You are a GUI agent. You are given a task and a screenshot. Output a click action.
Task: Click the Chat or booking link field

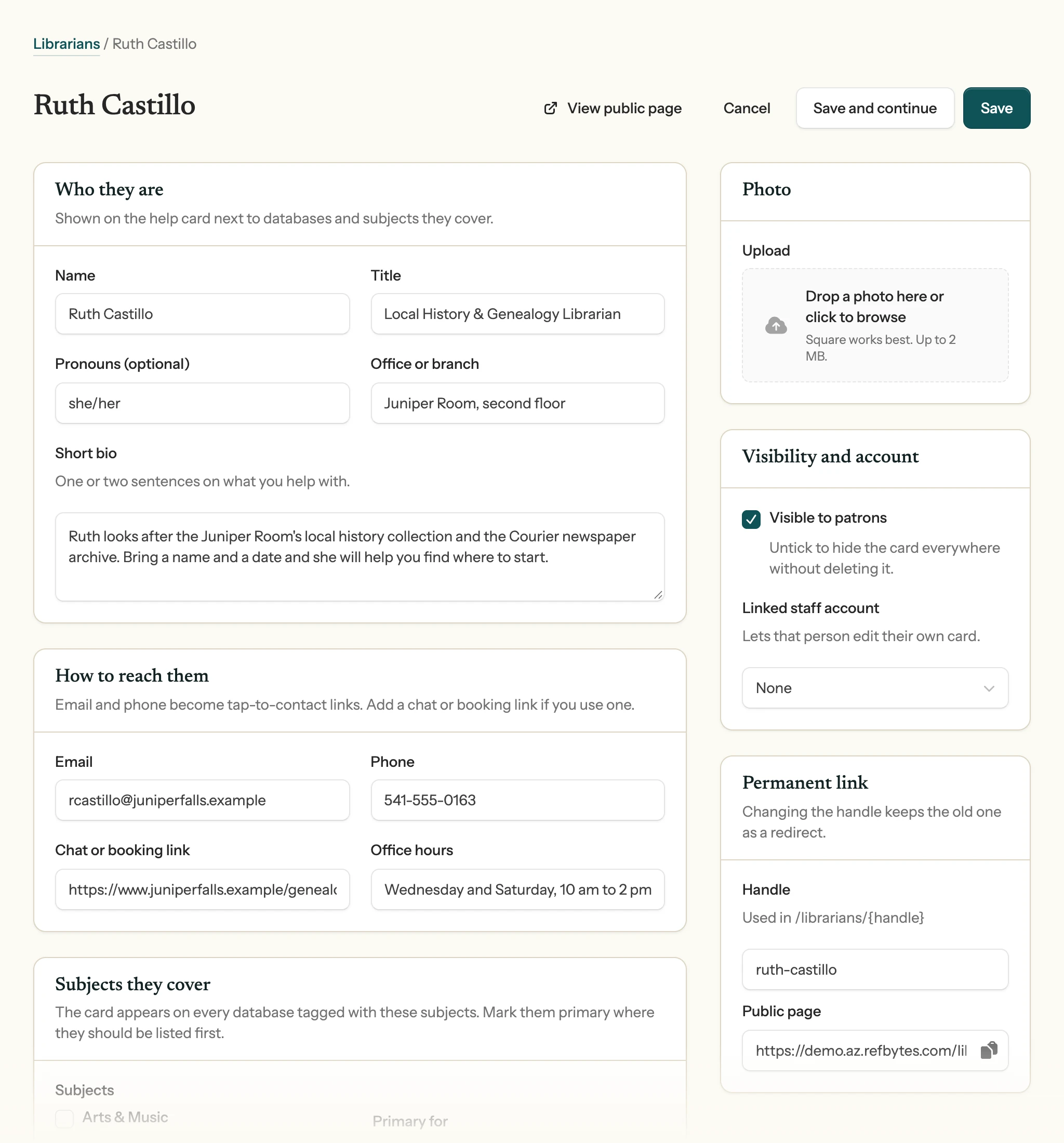pos(202,889)
